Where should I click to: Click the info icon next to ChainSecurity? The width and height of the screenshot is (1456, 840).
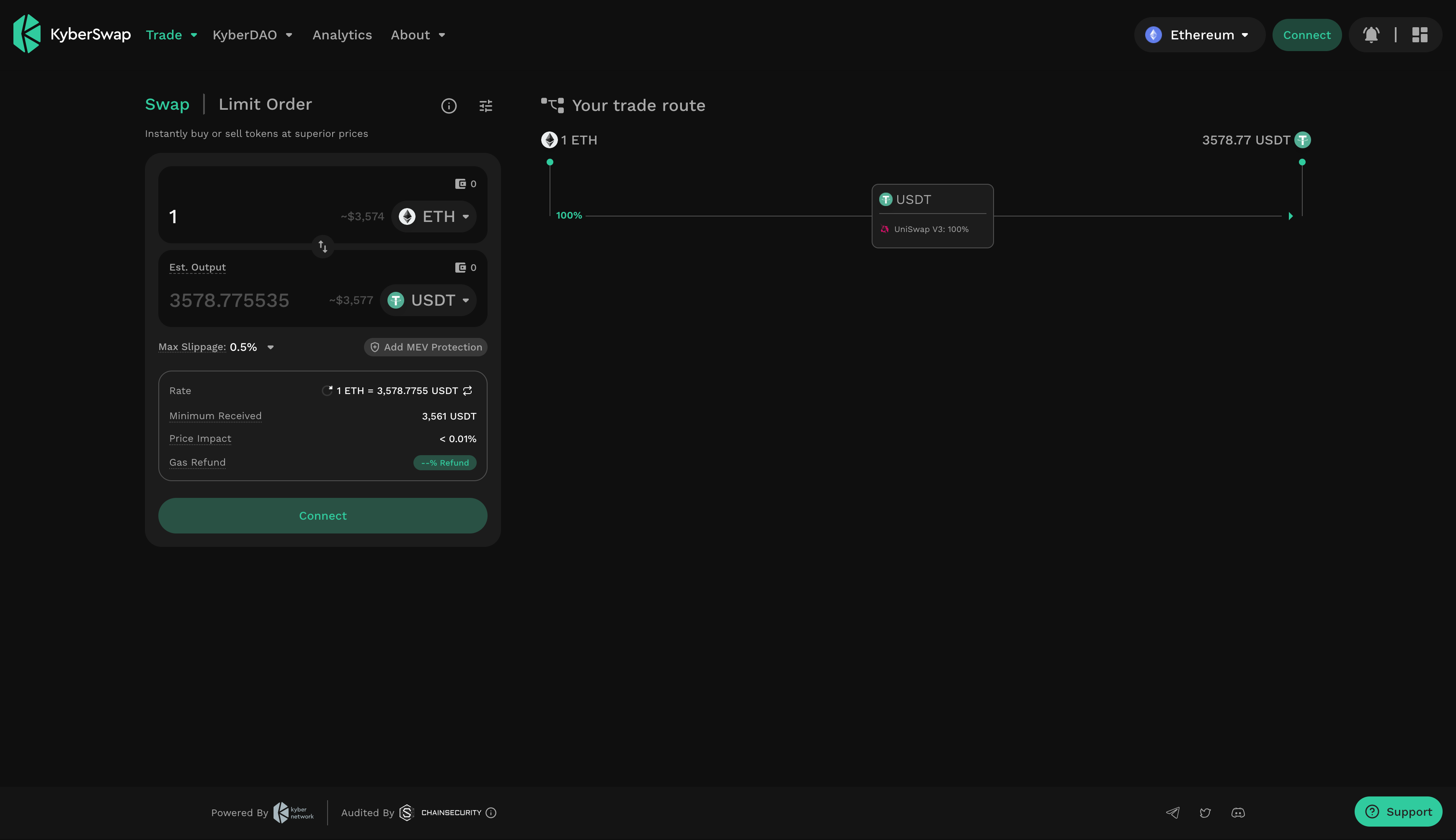[491, 813]
